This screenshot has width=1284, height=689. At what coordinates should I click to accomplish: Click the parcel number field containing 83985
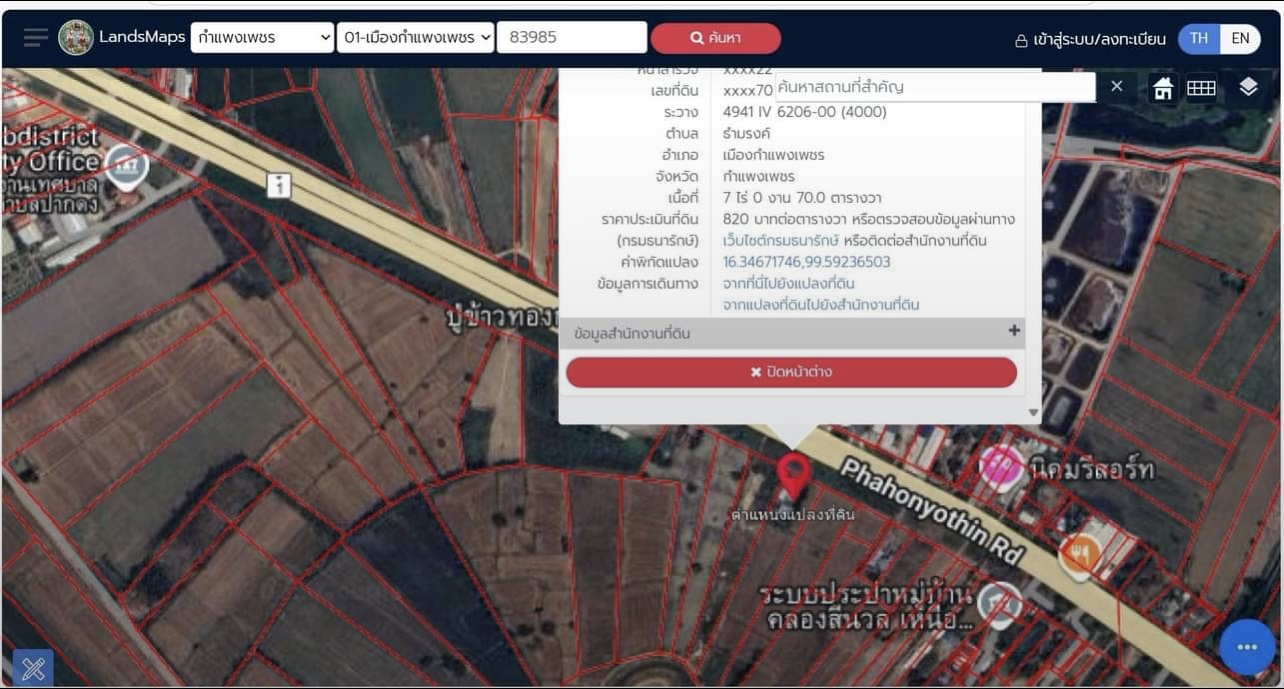571,38
